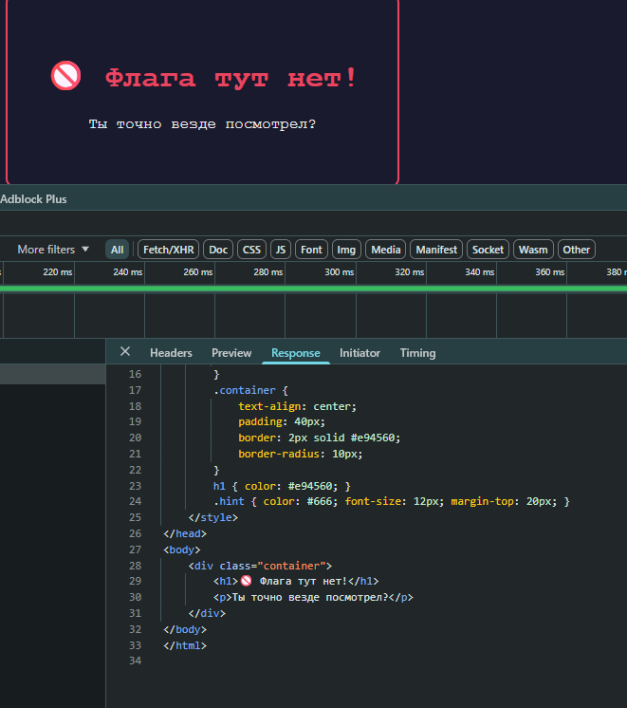Toggle the Manifest request filter
This screenshot has width=627, height=708.
coord(436,249)
